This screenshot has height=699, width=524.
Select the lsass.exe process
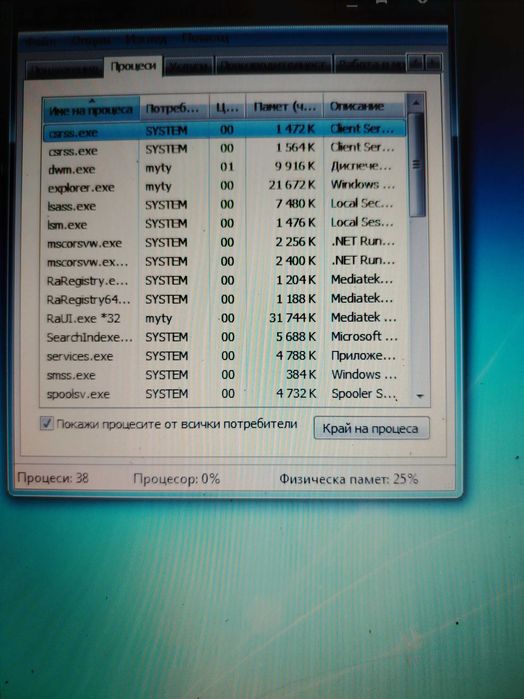coord(224,205)
